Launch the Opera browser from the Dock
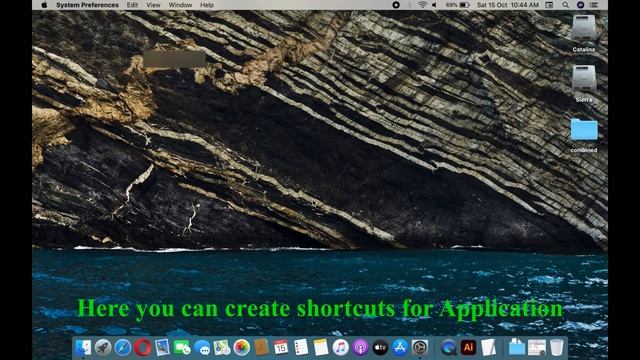This screenshot has width=640, height=360. coord(142,348)
